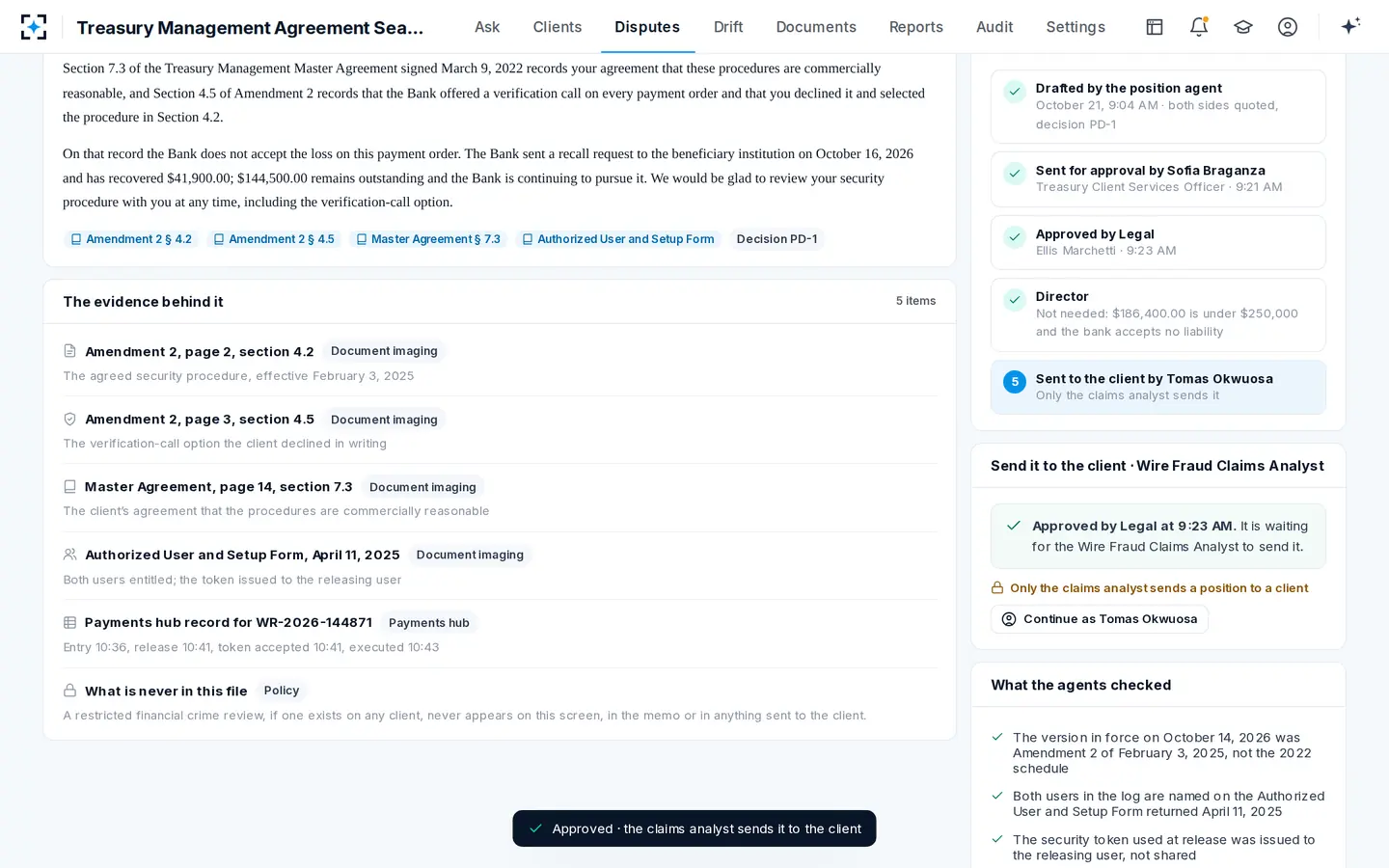Click the lock icon beside Only the claims analyst sends
The height and width of the screenshot is (868, 1389).
(x=997, y=588)
